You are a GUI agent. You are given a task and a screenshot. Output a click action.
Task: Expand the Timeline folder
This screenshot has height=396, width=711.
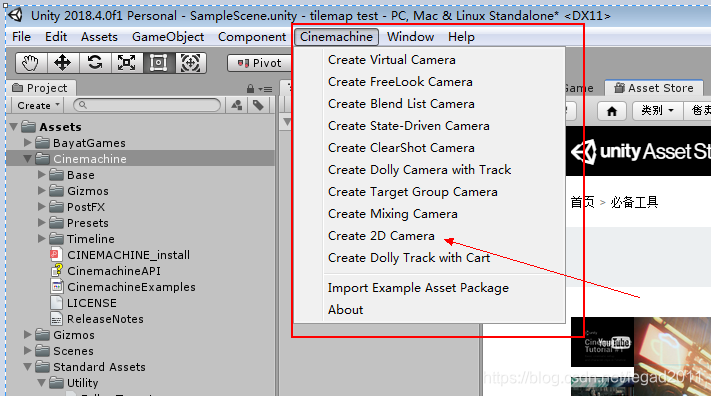41,239
